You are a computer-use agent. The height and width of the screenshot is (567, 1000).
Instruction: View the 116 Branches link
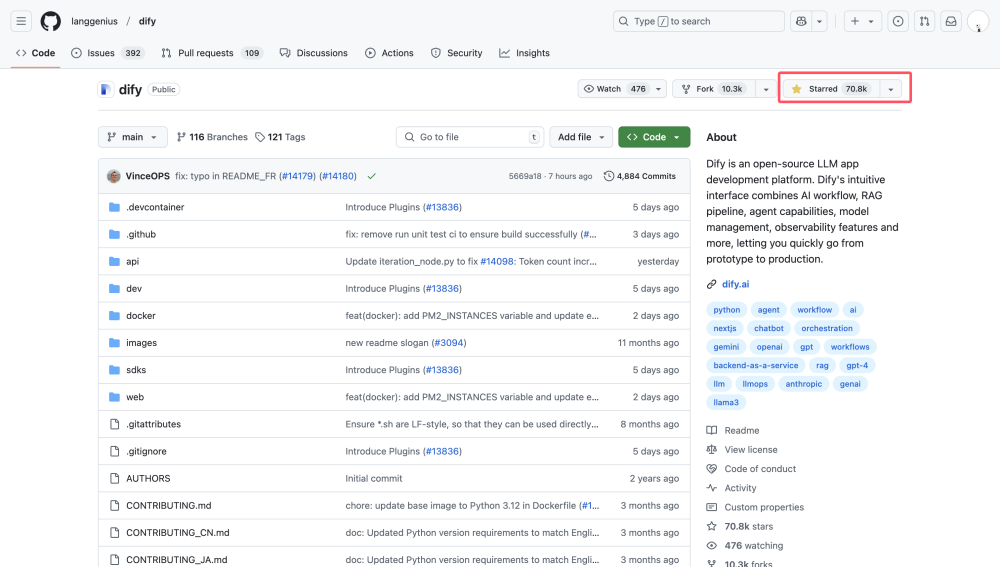212,136
